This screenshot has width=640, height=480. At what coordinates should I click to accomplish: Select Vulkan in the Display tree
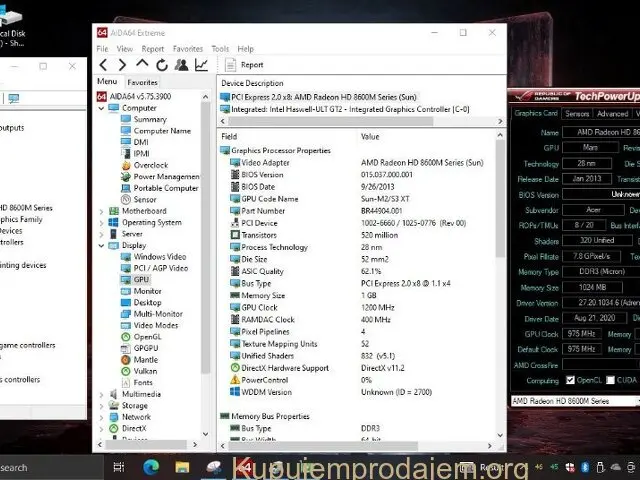145,371
